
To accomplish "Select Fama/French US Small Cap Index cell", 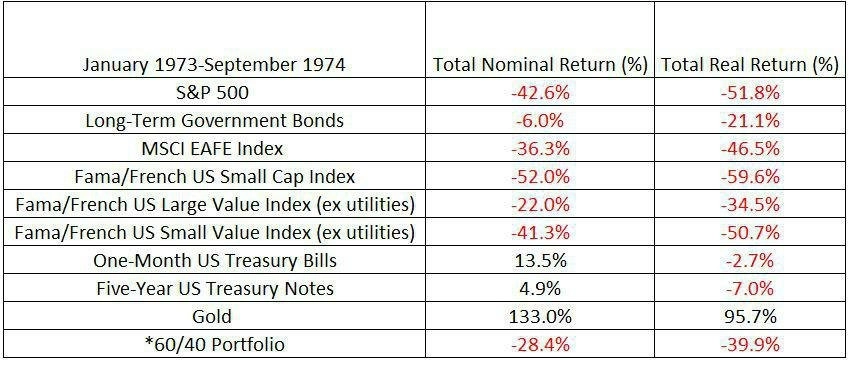I will coord(214,176).
